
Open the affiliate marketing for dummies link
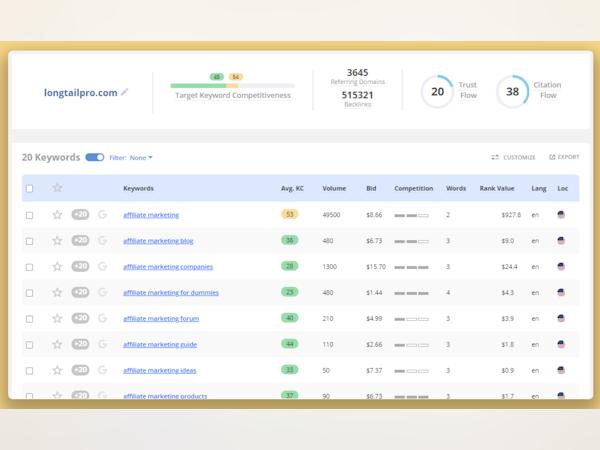click(x=171, y=293)
